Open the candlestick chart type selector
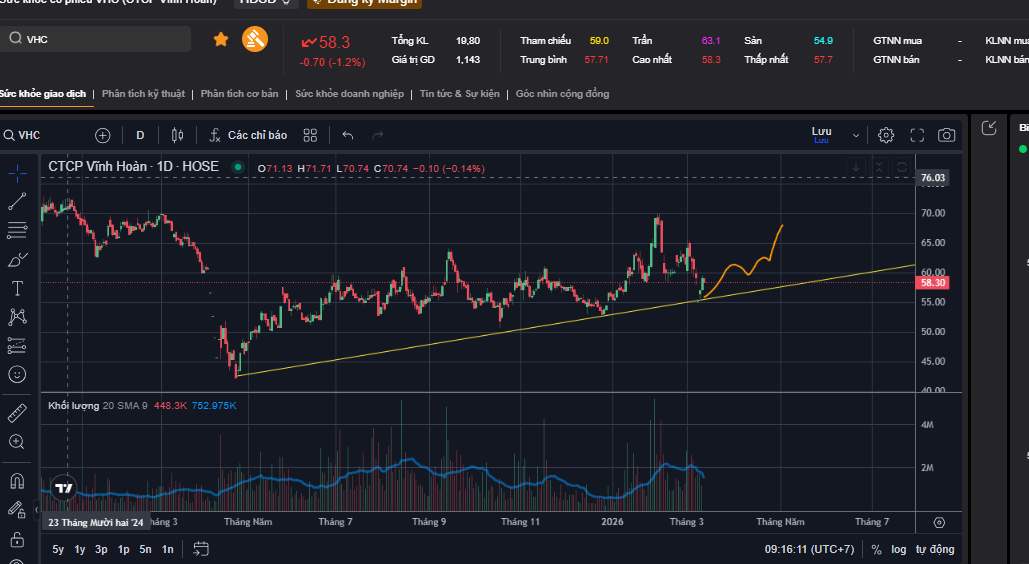The height and width of the screenshot is (564, 1029). (x=178, y=135)
